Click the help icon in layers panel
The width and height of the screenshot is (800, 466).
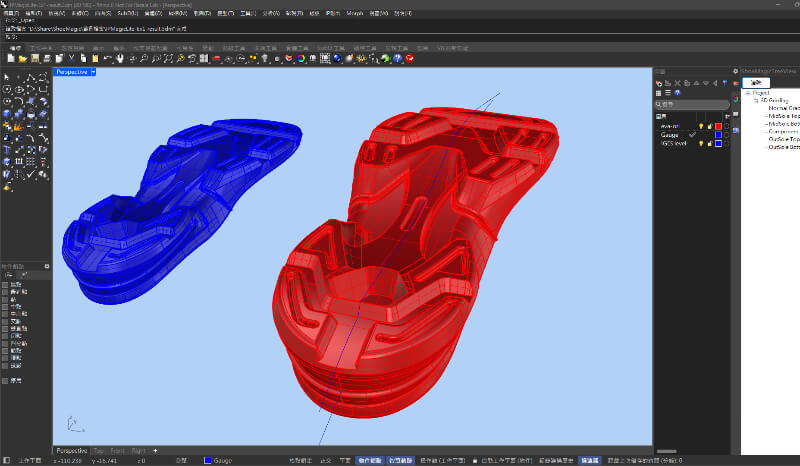[678, 93]
